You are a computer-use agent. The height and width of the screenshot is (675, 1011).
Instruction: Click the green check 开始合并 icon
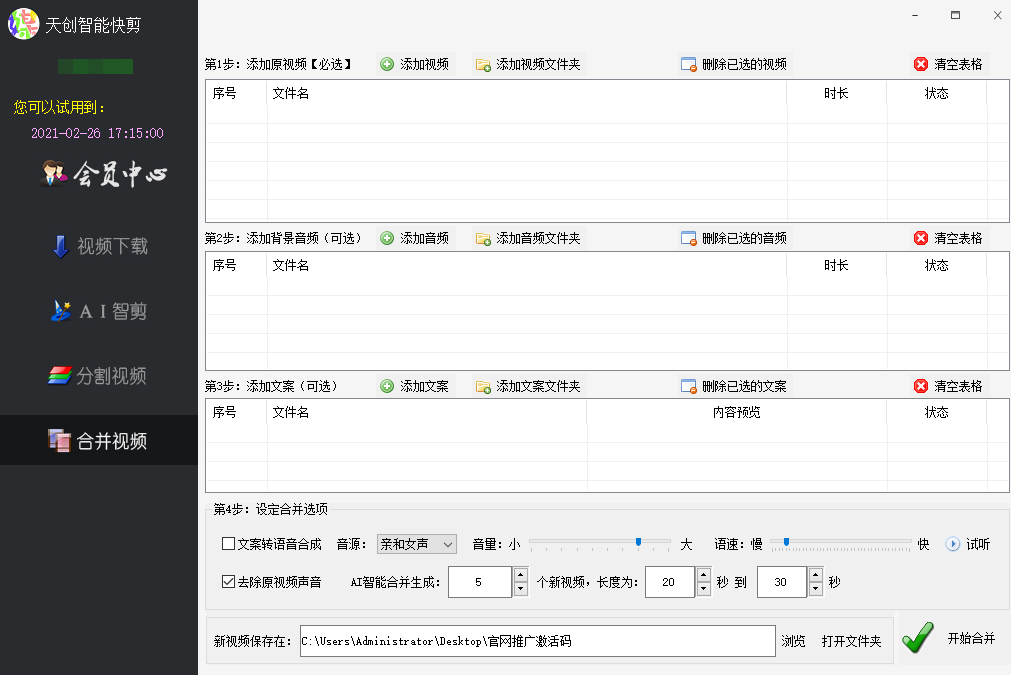tap(918, 638)
